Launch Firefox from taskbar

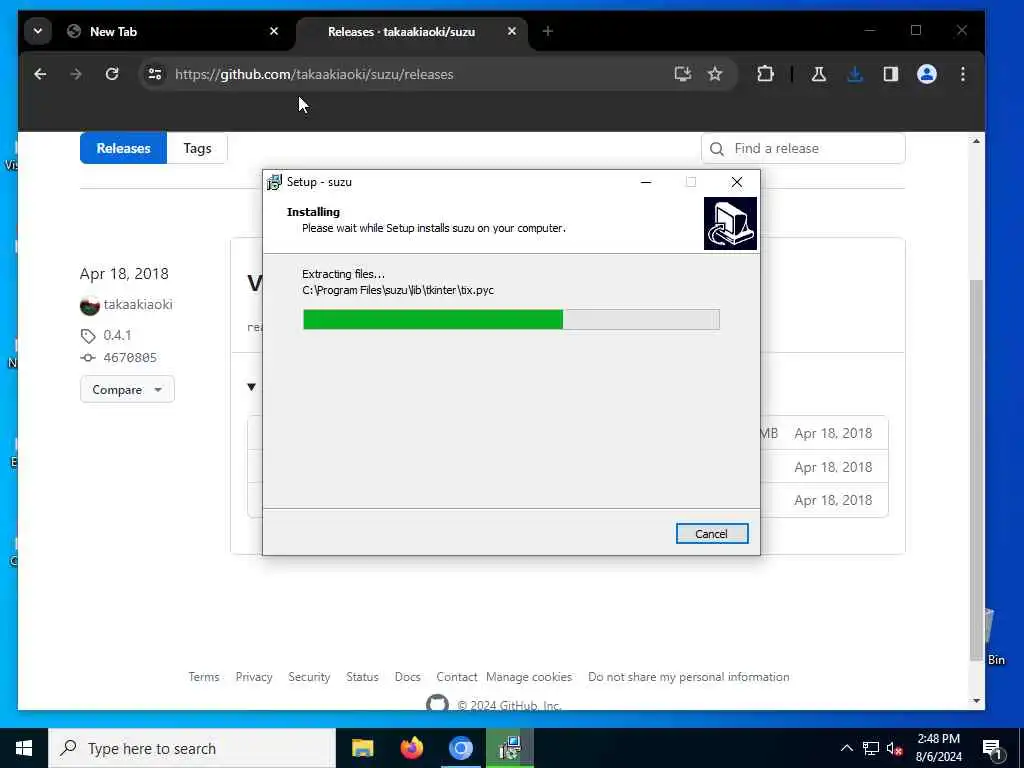point(411,748)
